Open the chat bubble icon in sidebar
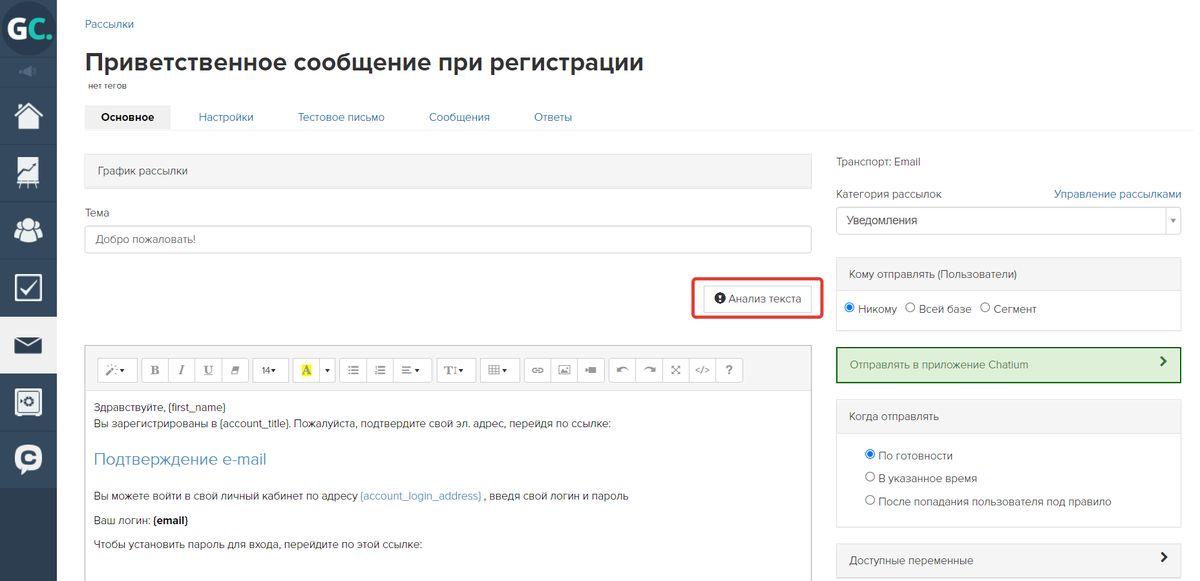Screen dimensions: 1200x581 click(28, 459)
